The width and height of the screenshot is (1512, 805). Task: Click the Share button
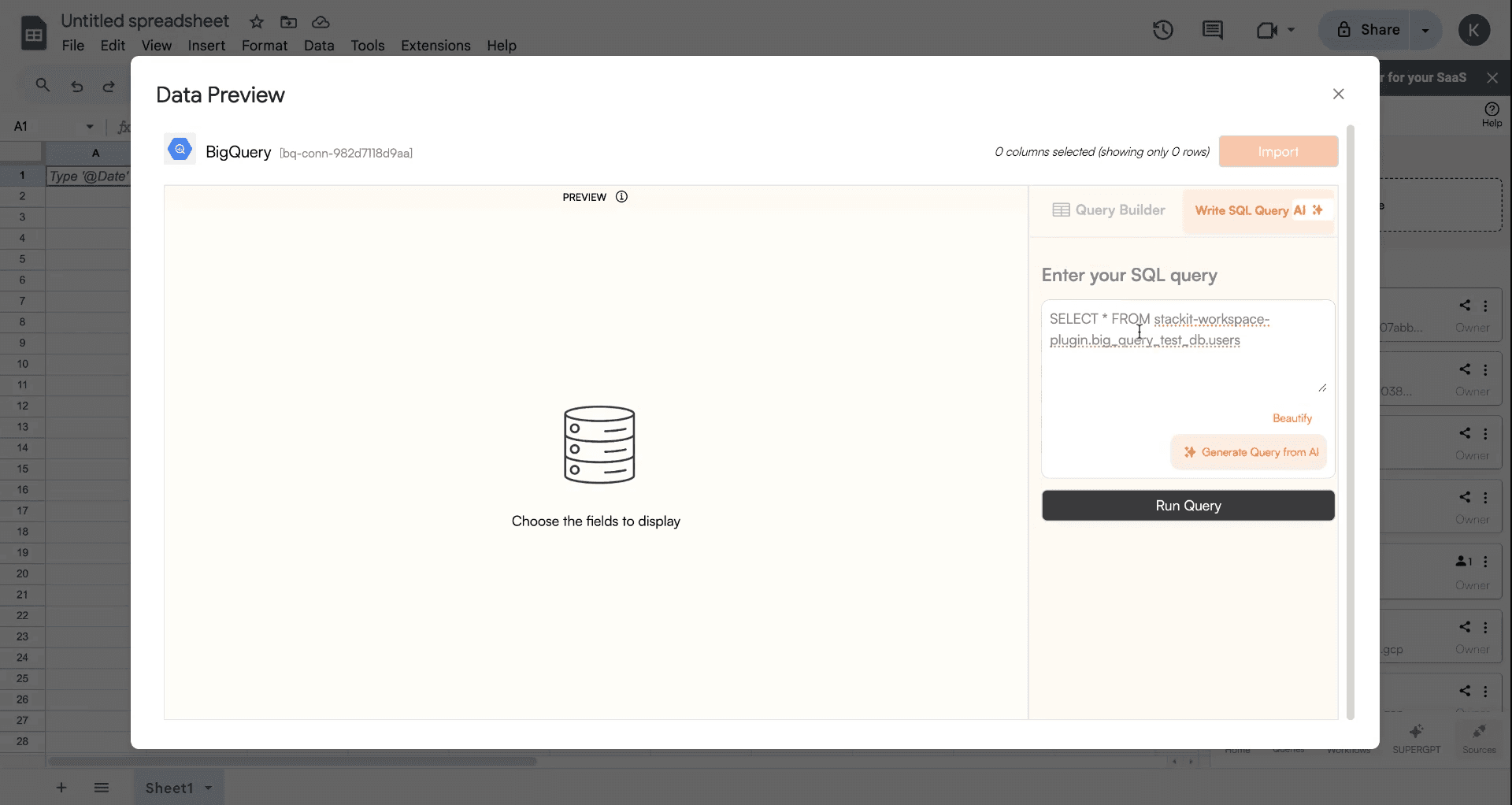(x=1368, y=30)
